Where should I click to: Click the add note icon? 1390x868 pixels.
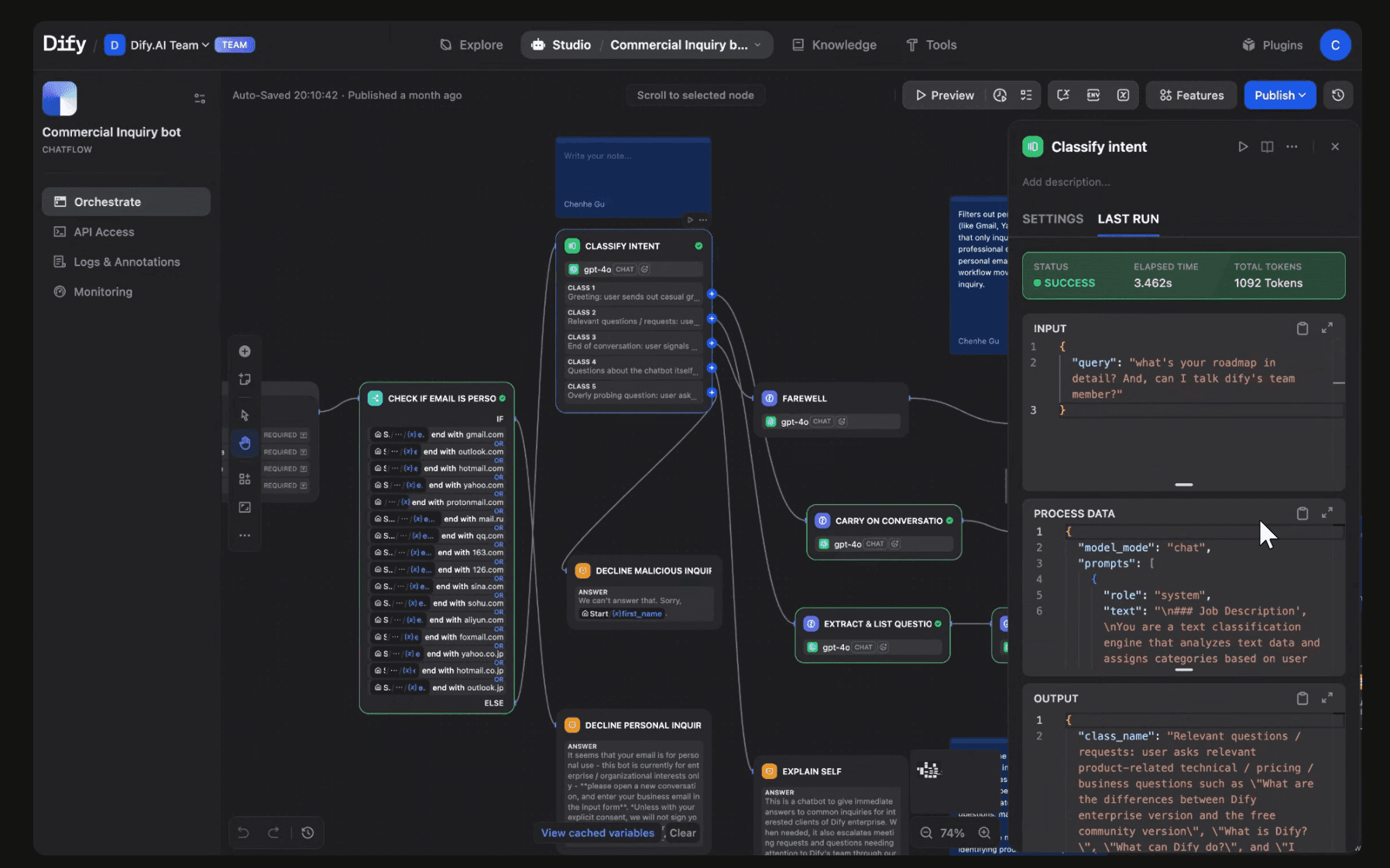click(x=245, y=379)
